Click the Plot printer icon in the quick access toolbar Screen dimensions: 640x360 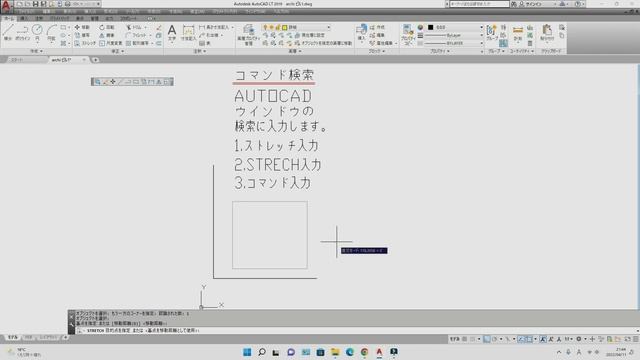click(x=67, y=4)
